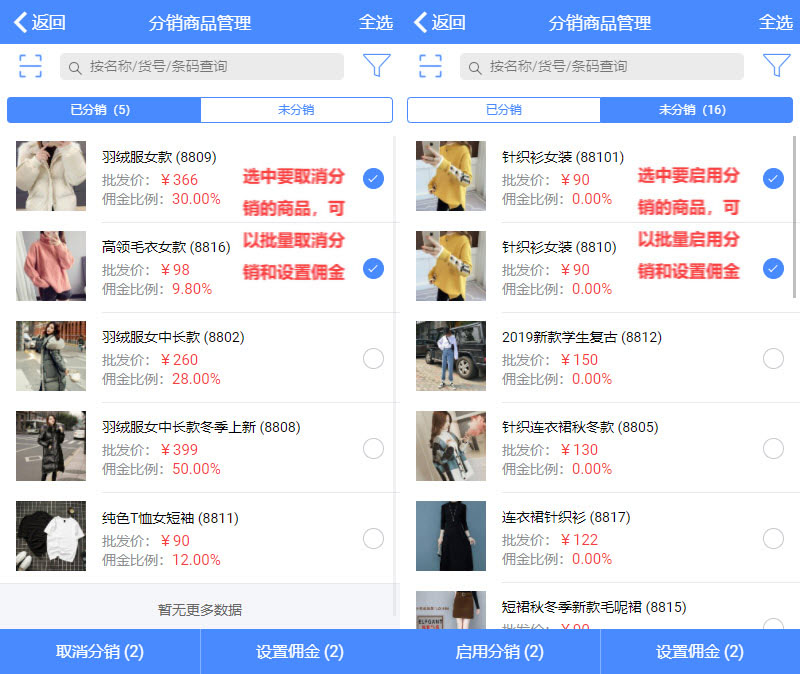Uncheck the 针织衫女装 (88101) item

773,179
